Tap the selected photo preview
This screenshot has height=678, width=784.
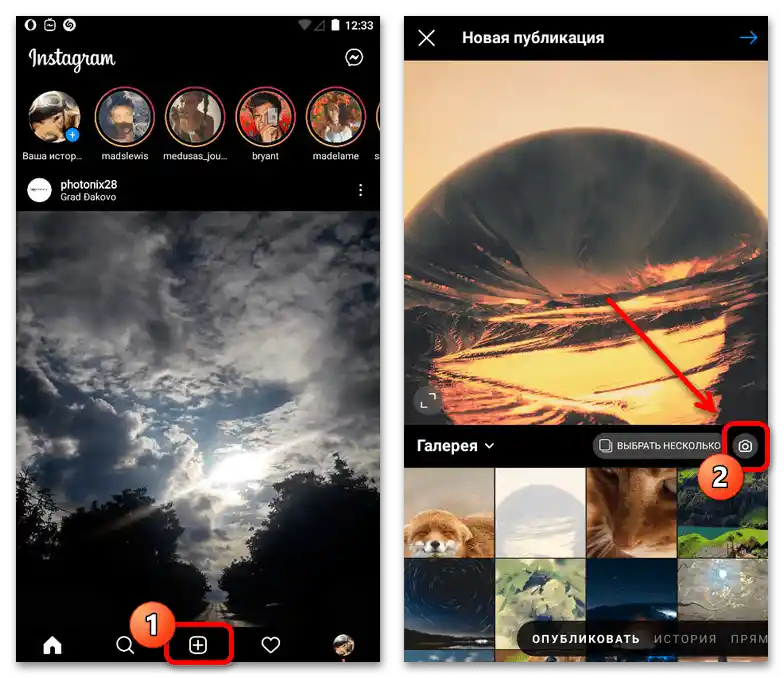(586, 243)
